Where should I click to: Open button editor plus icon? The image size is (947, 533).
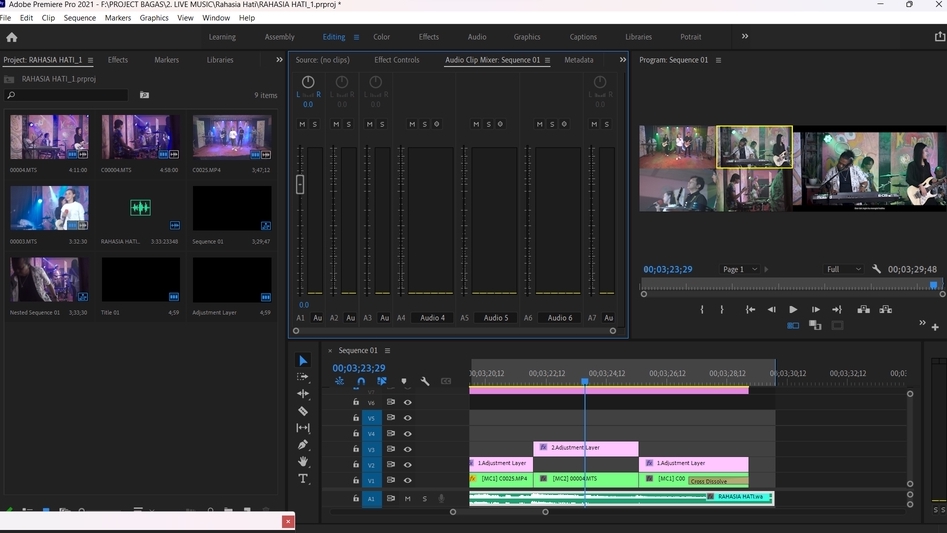click(935, 327)
